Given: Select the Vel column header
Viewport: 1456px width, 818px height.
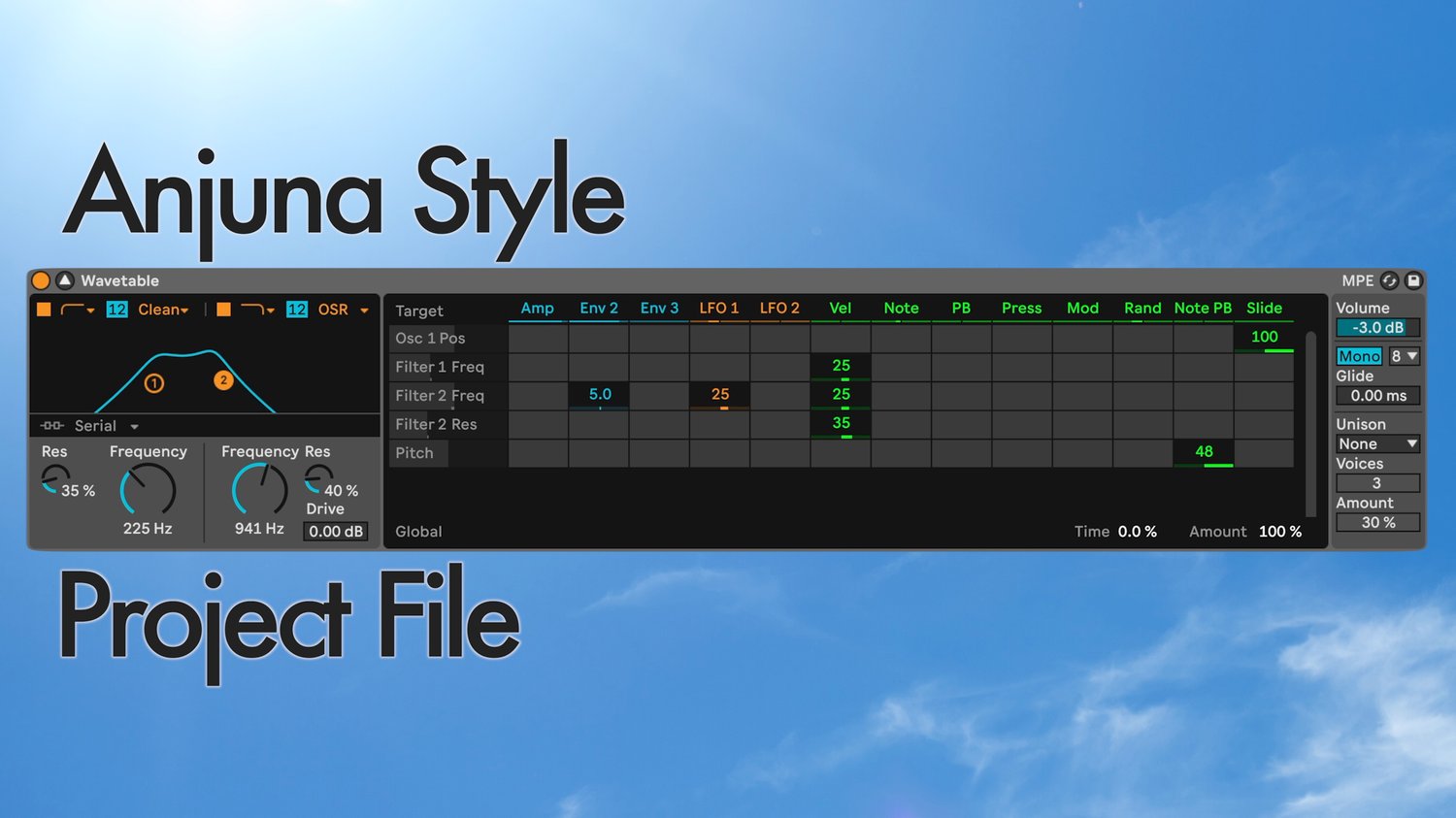Looking at the screenshot, I should click(x=841, y=309).
